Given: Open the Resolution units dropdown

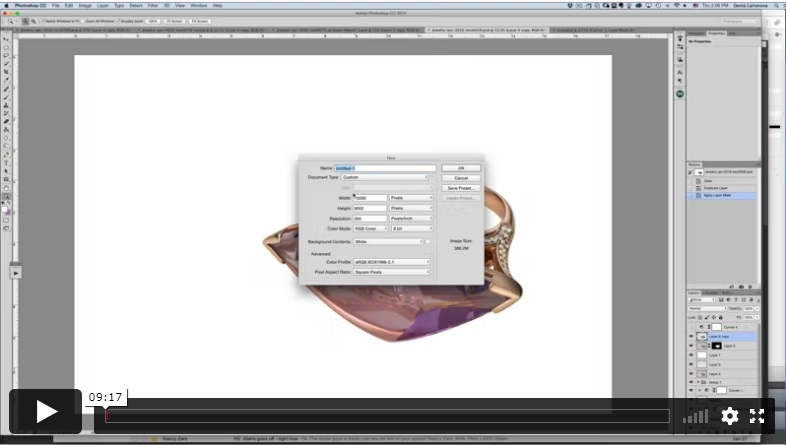Looking at the screenshot, I should (x=411, y=218).
